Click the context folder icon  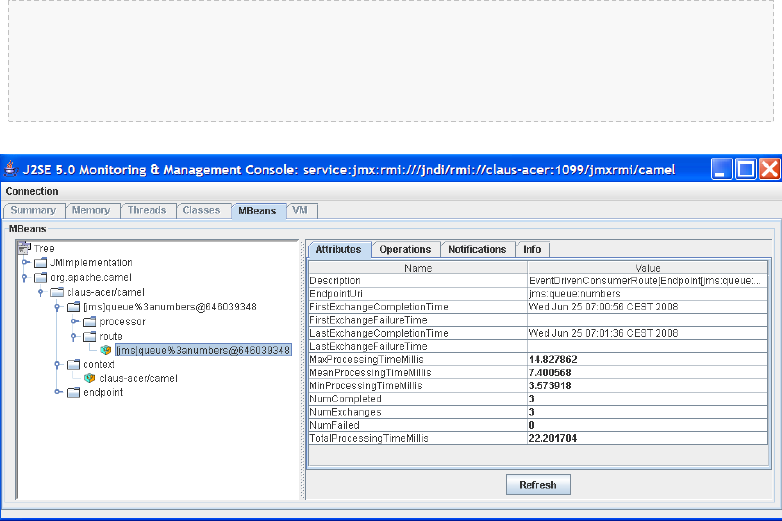[73, 364]
